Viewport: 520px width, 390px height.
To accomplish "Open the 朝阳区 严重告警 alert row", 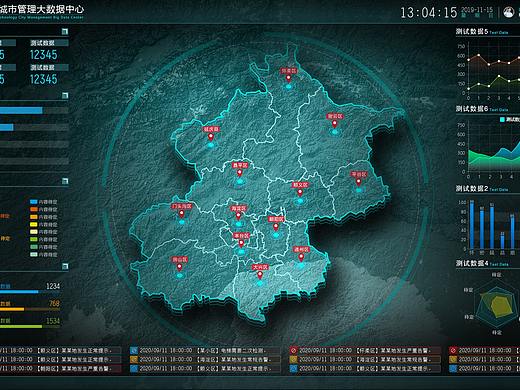I will [x=60, y=369].
